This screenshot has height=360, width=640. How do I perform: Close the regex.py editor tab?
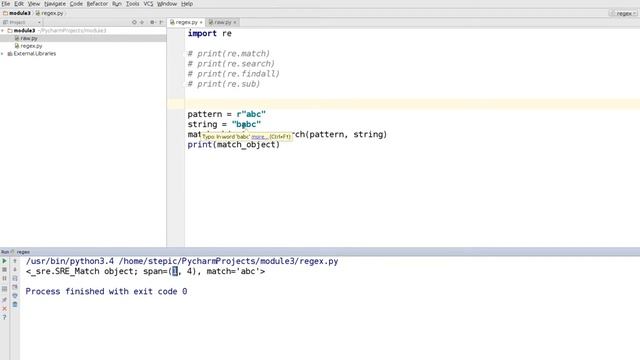tap(201, 22)
